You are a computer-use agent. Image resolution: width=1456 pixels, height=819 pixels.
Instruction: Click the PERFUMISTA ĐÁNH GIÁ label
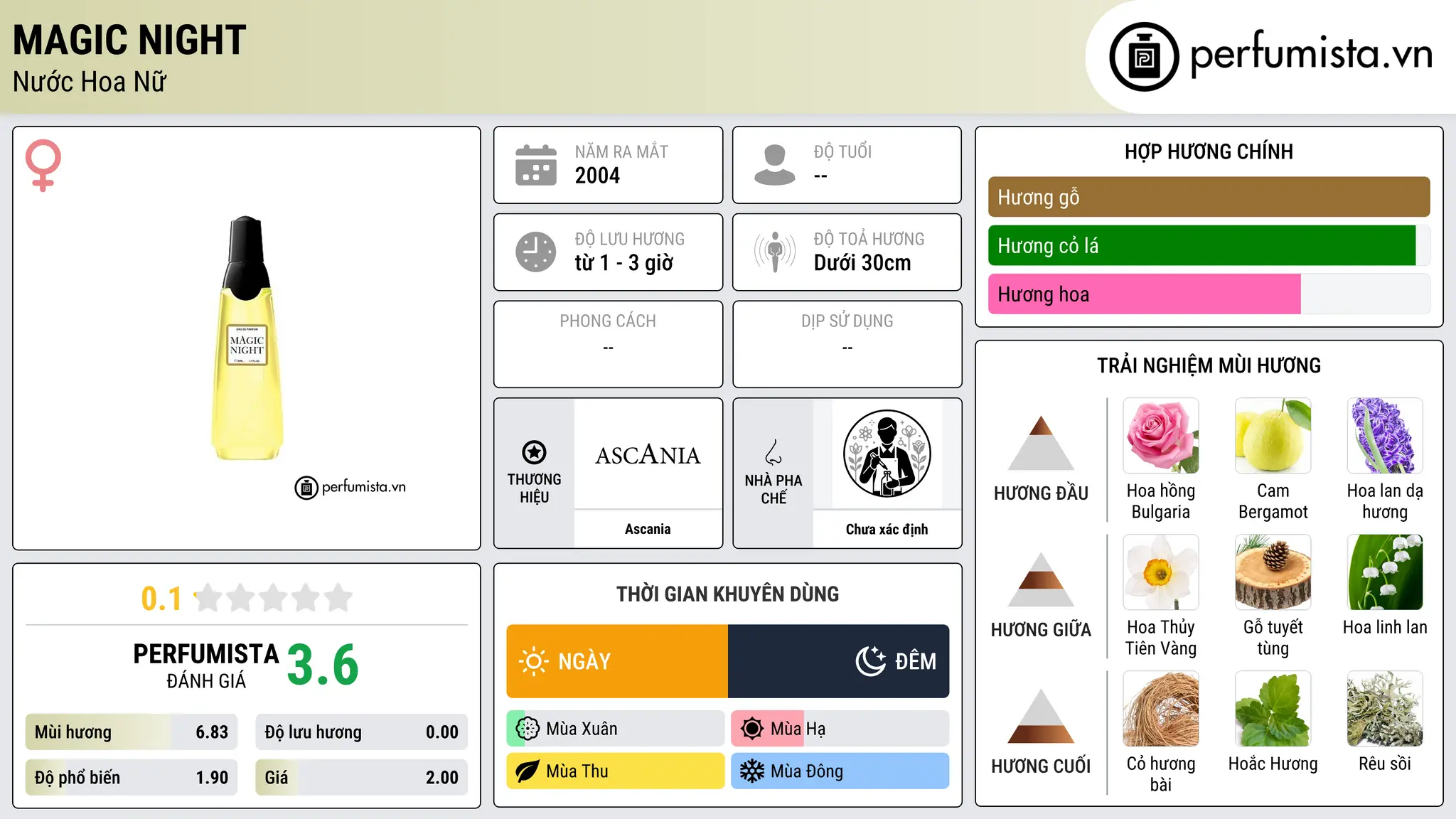(x=206, y=665)
